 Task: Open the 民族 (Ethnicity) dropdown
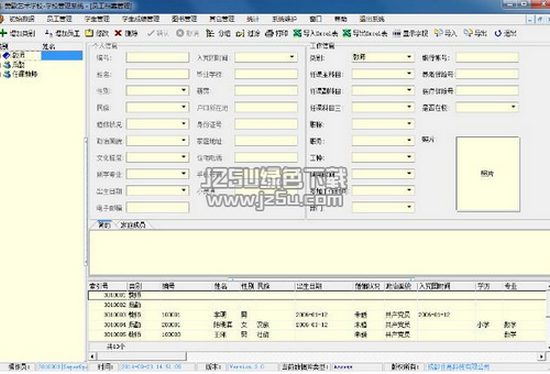pyautogui.click(x=184, y=107)
